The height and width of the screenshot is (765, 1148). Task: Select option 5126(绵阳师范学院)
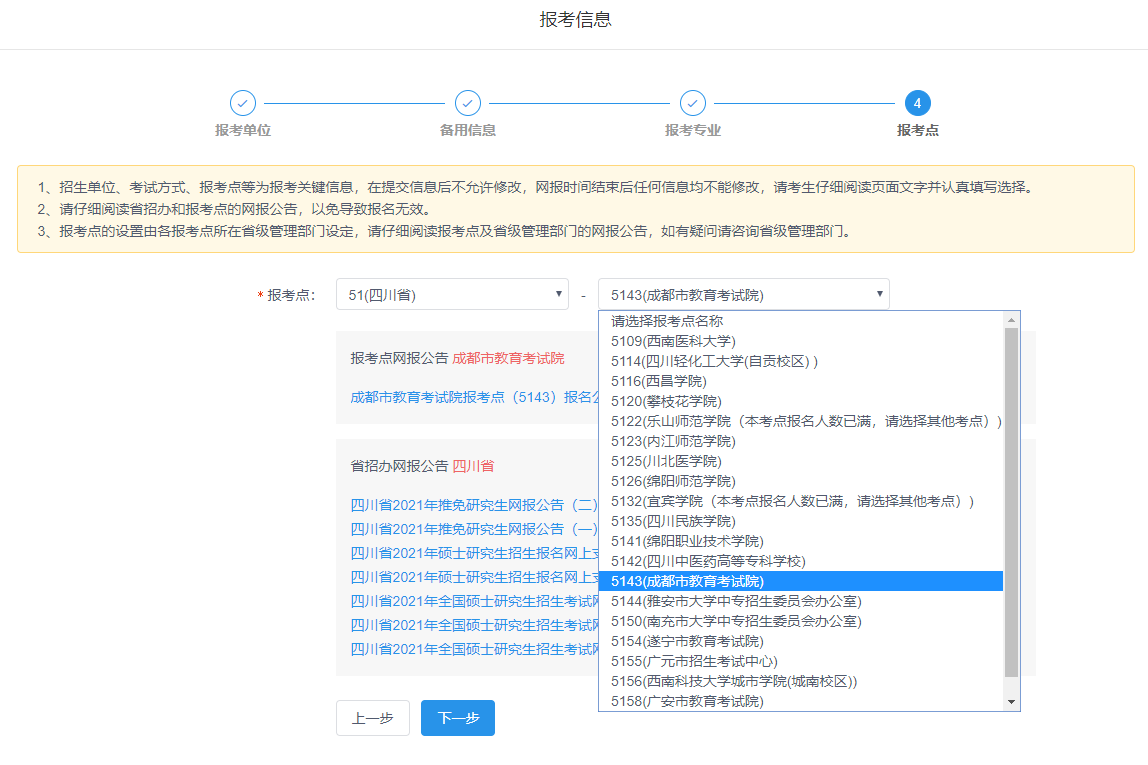point(801,481)
